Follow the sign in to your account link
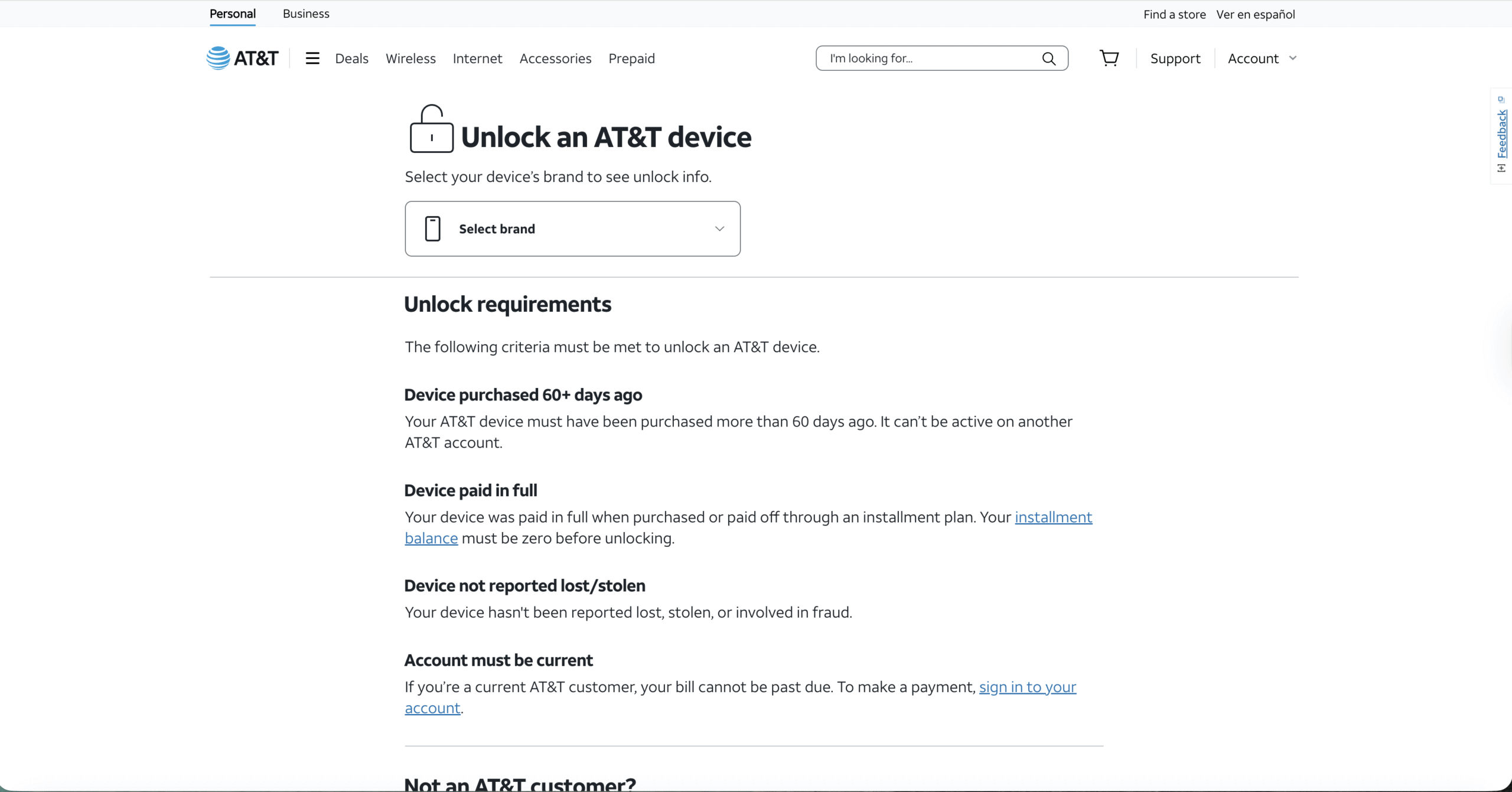The height and width of the screenshot is (792, 1512). (1027, 687)
